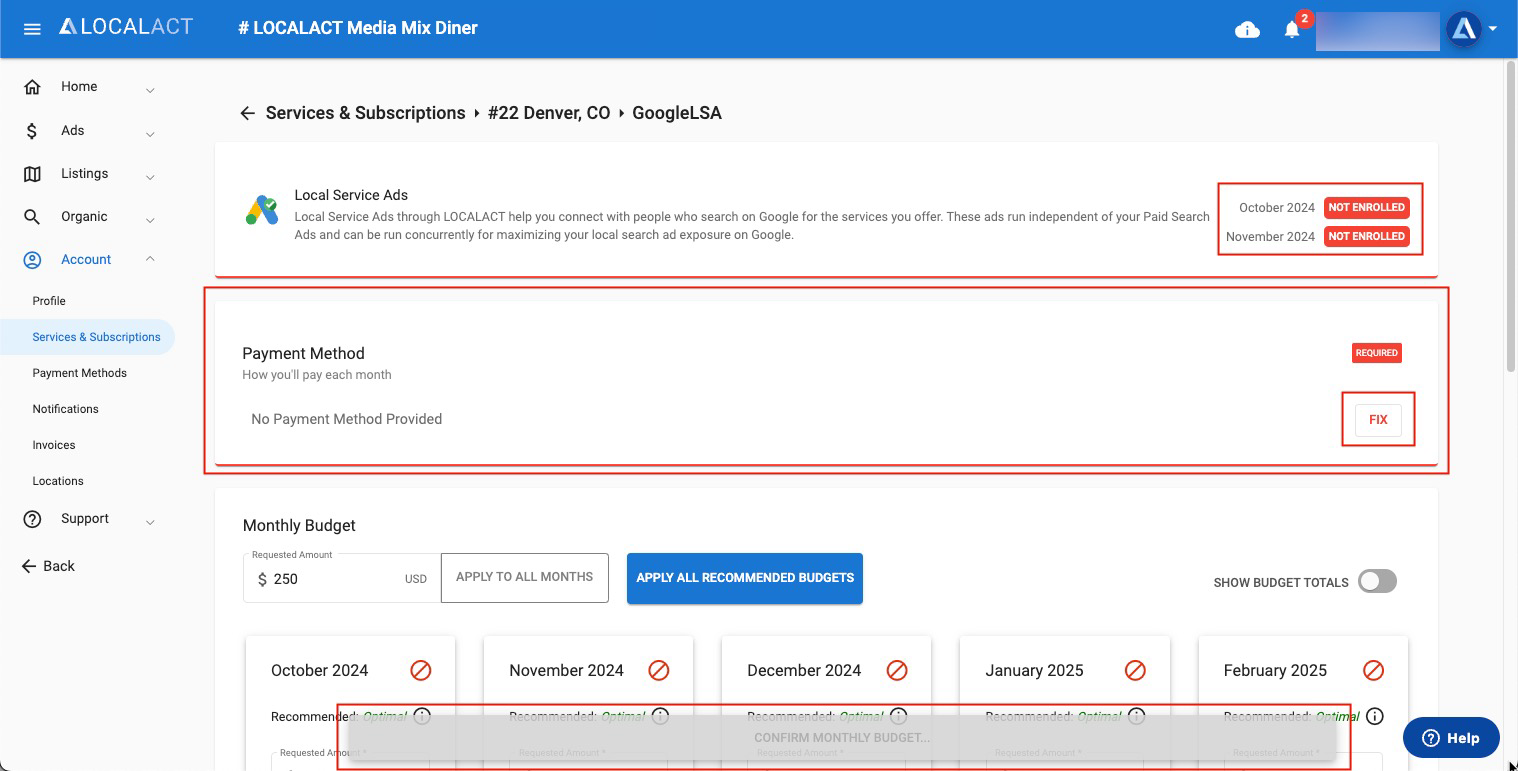Click the LOCALACT logo
This screenshot has width=1518, height=771.
(x=126, y=27)
